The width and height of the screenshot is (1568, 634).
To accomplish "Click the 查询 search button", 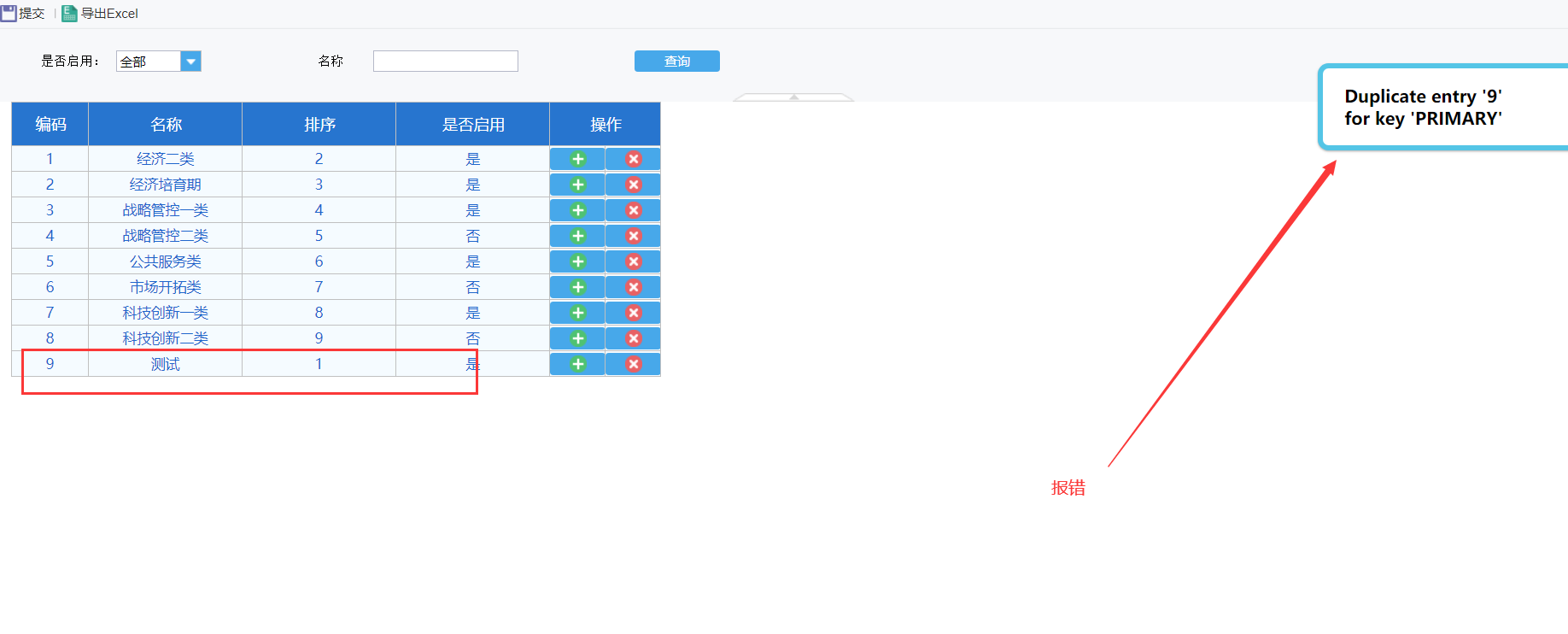I will 677,62.
